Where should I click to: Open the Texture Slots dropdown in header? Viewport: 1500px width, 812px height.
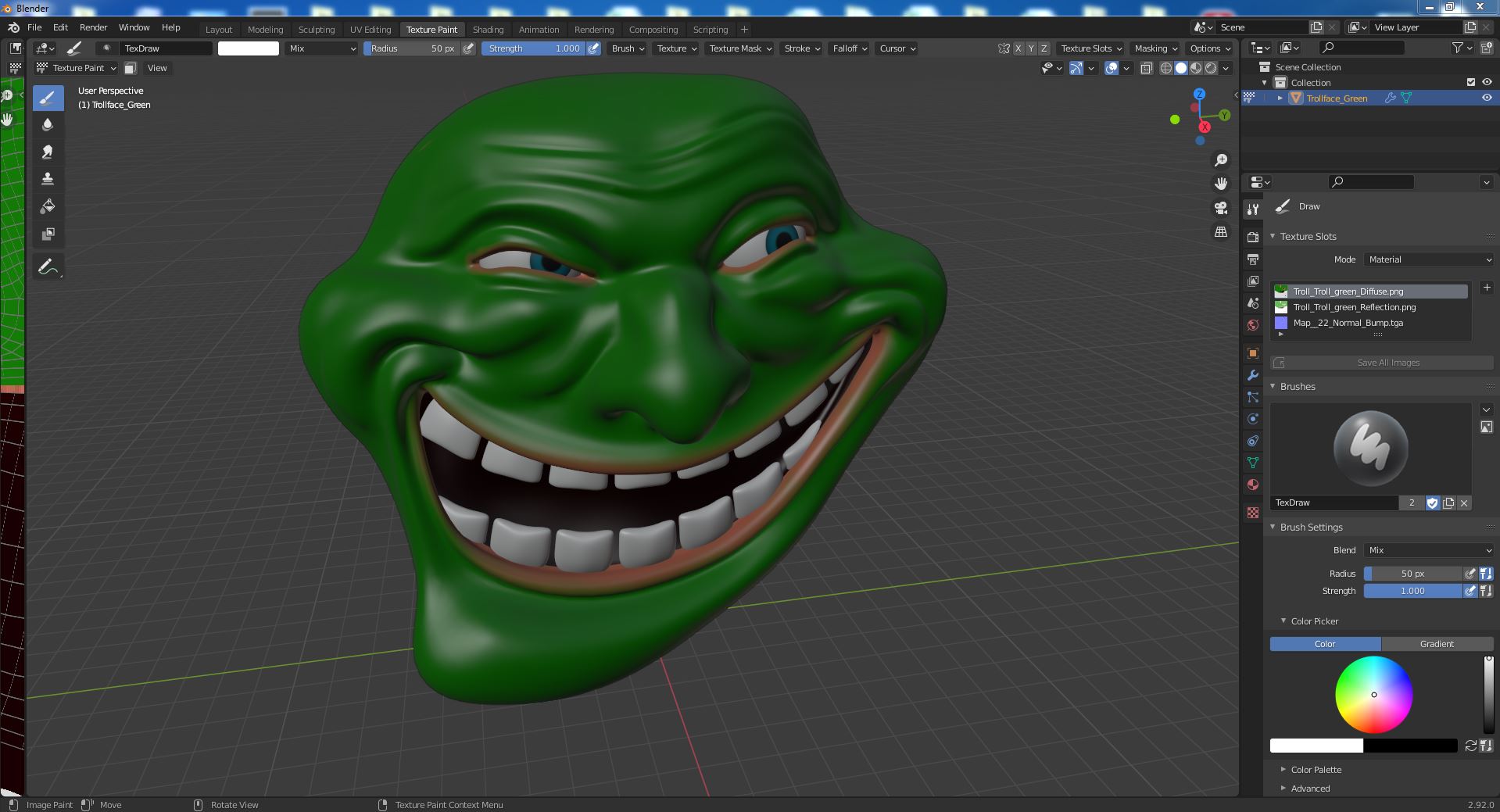click(x=1091, y=48)
